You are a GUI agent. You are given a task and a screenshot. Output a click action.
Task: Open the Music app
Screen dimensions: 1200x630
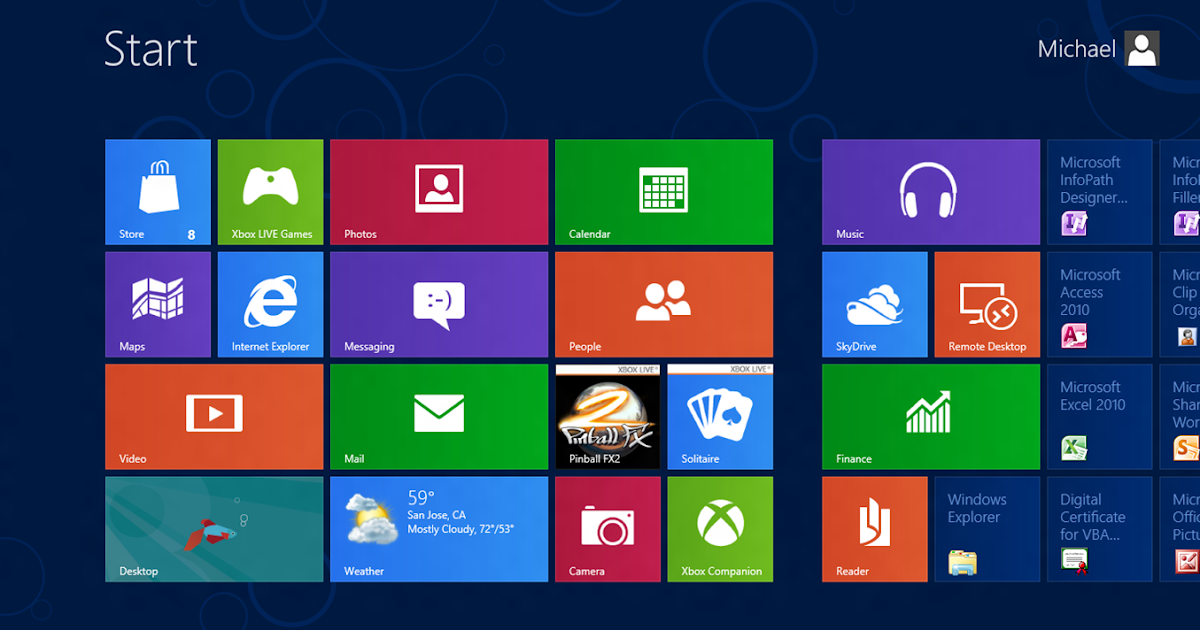point(930,191)
